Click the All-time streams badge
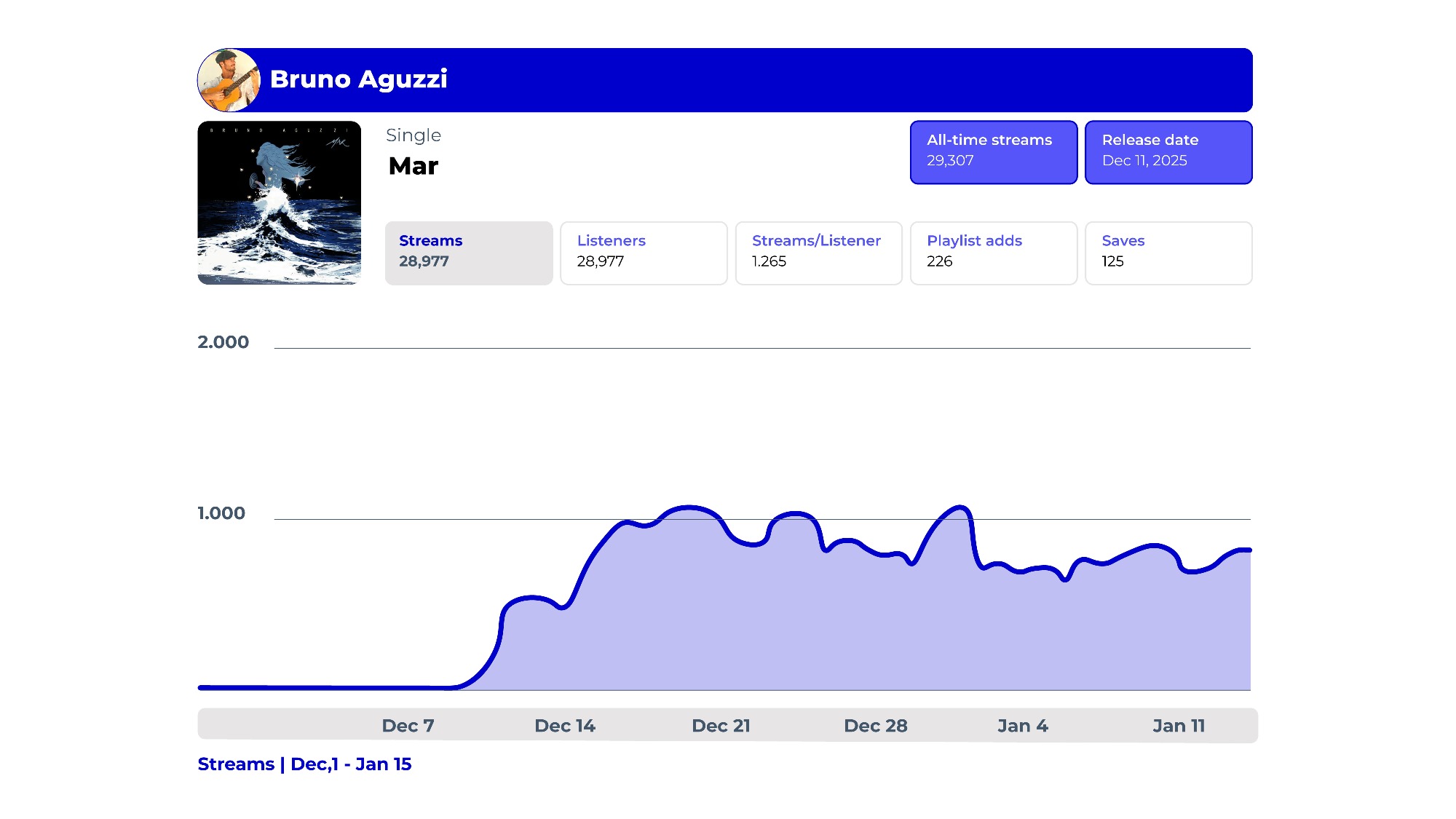Screen dimensions: 1456x819 click(993, 151)
